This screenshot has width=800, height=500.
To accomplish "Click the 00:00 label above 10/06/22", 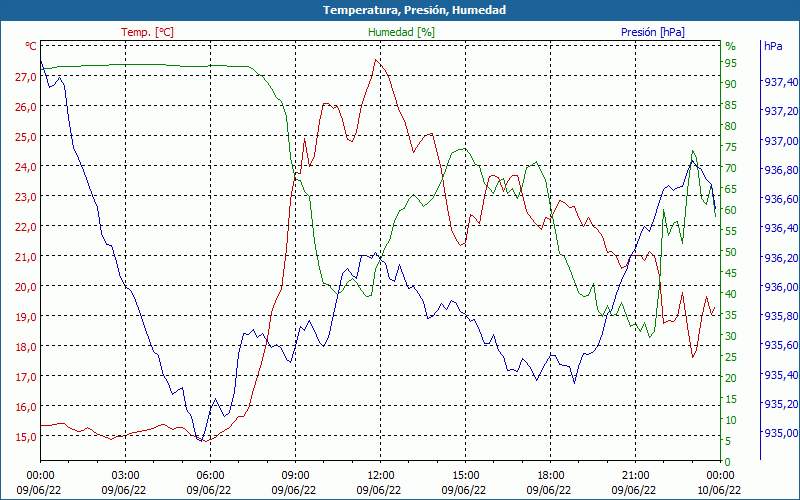I will coord(720,476).
